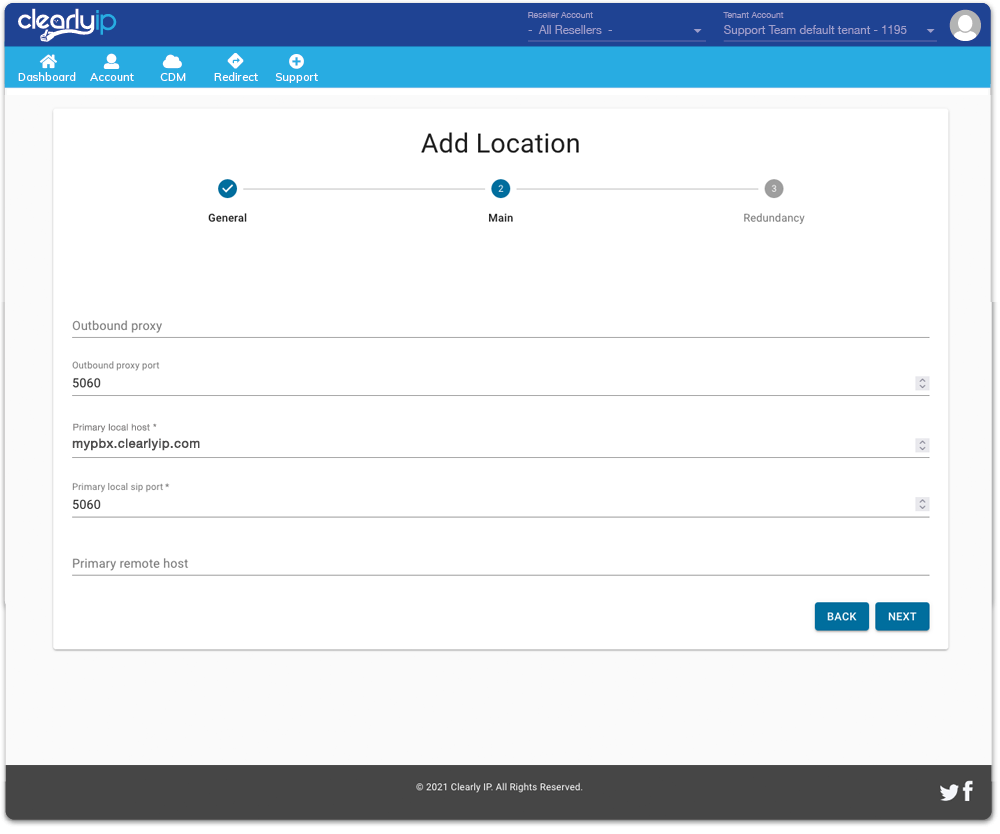Click the NEXT button
1000x834 pixels.
pyautogui.click(x=902, y=617)
